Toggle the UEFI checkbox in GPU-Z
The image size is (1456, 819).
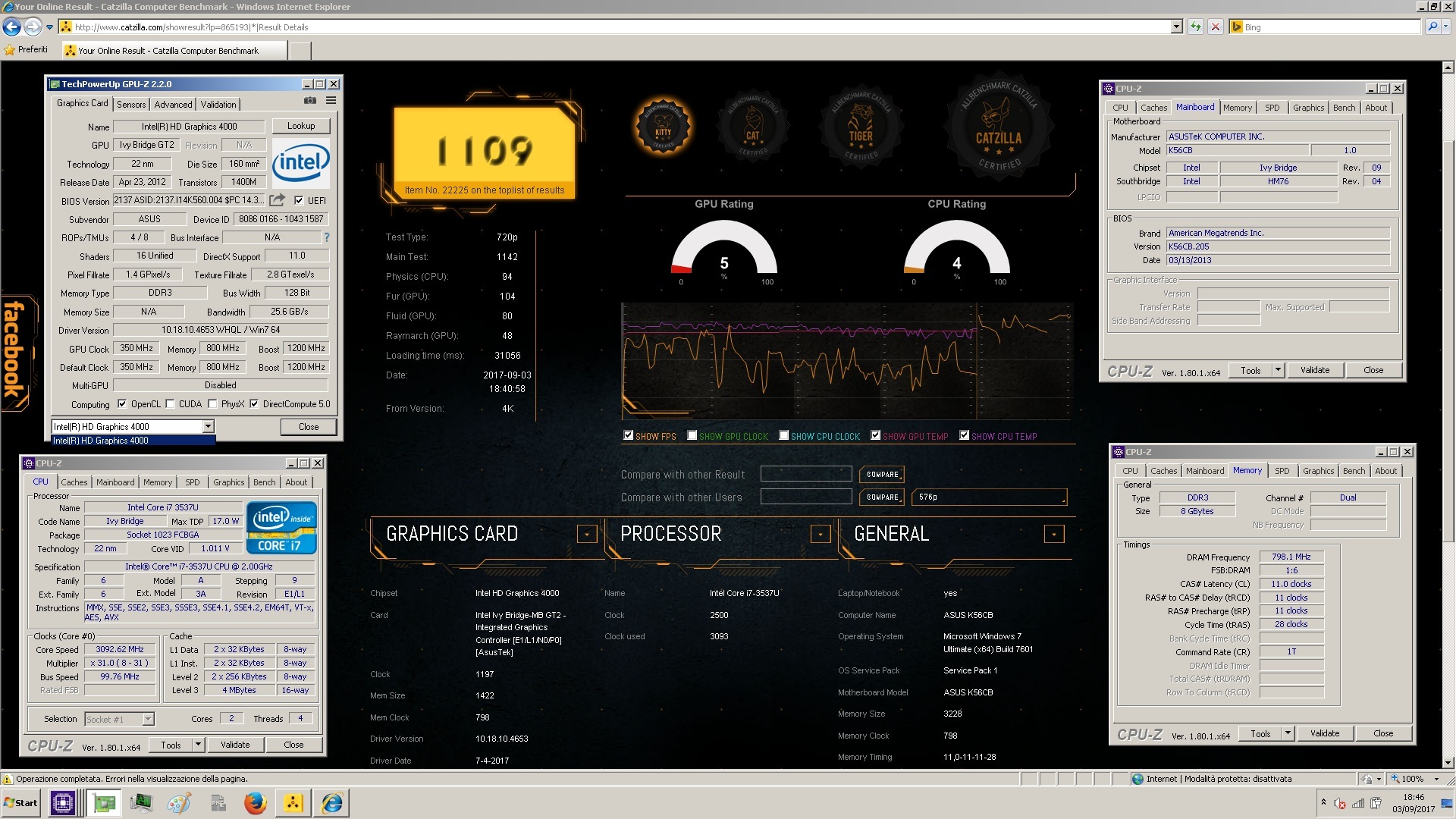[299, 200]
